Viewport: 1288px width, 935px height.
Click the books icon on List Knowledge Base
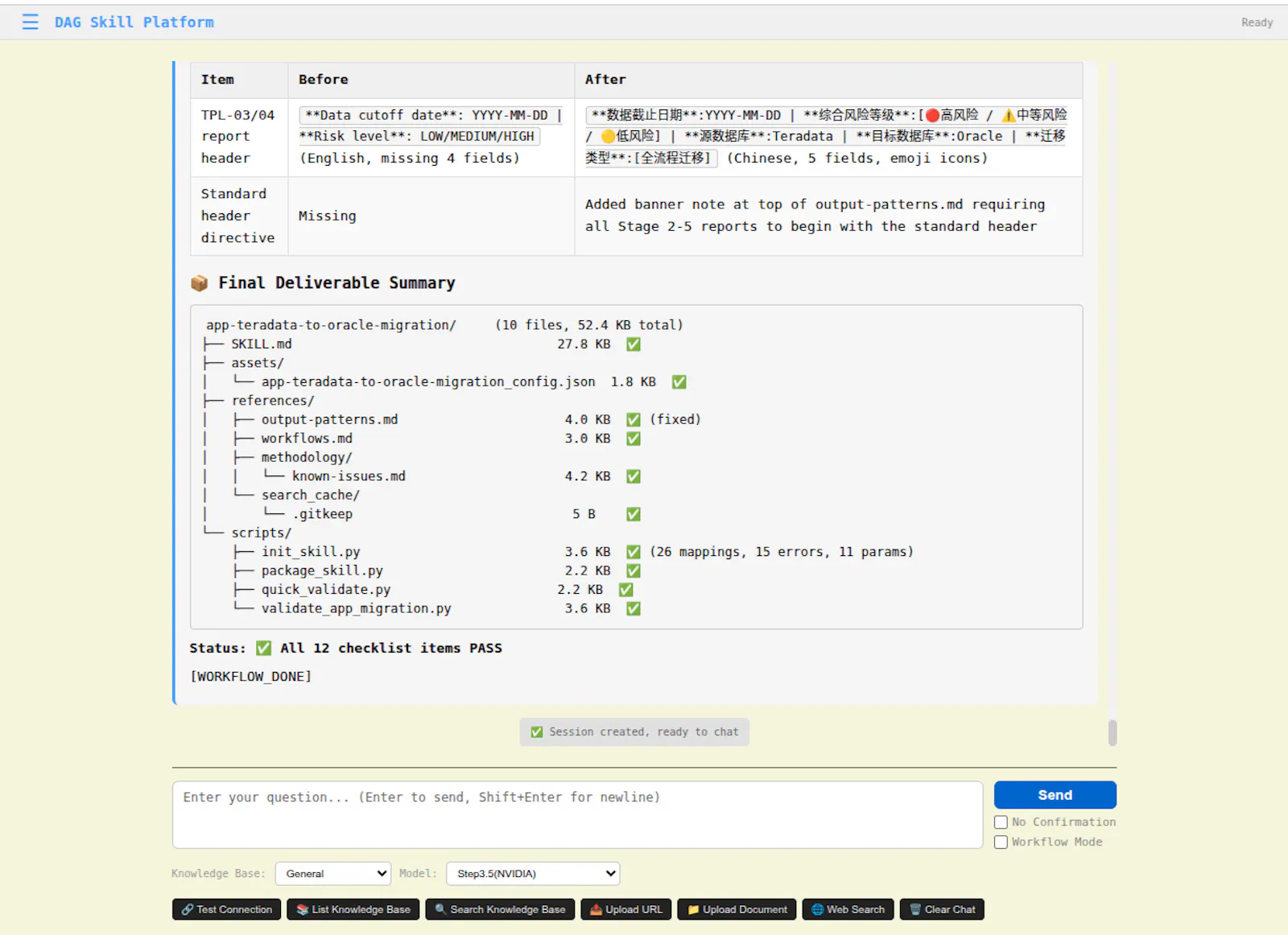(x=303, y=909)
